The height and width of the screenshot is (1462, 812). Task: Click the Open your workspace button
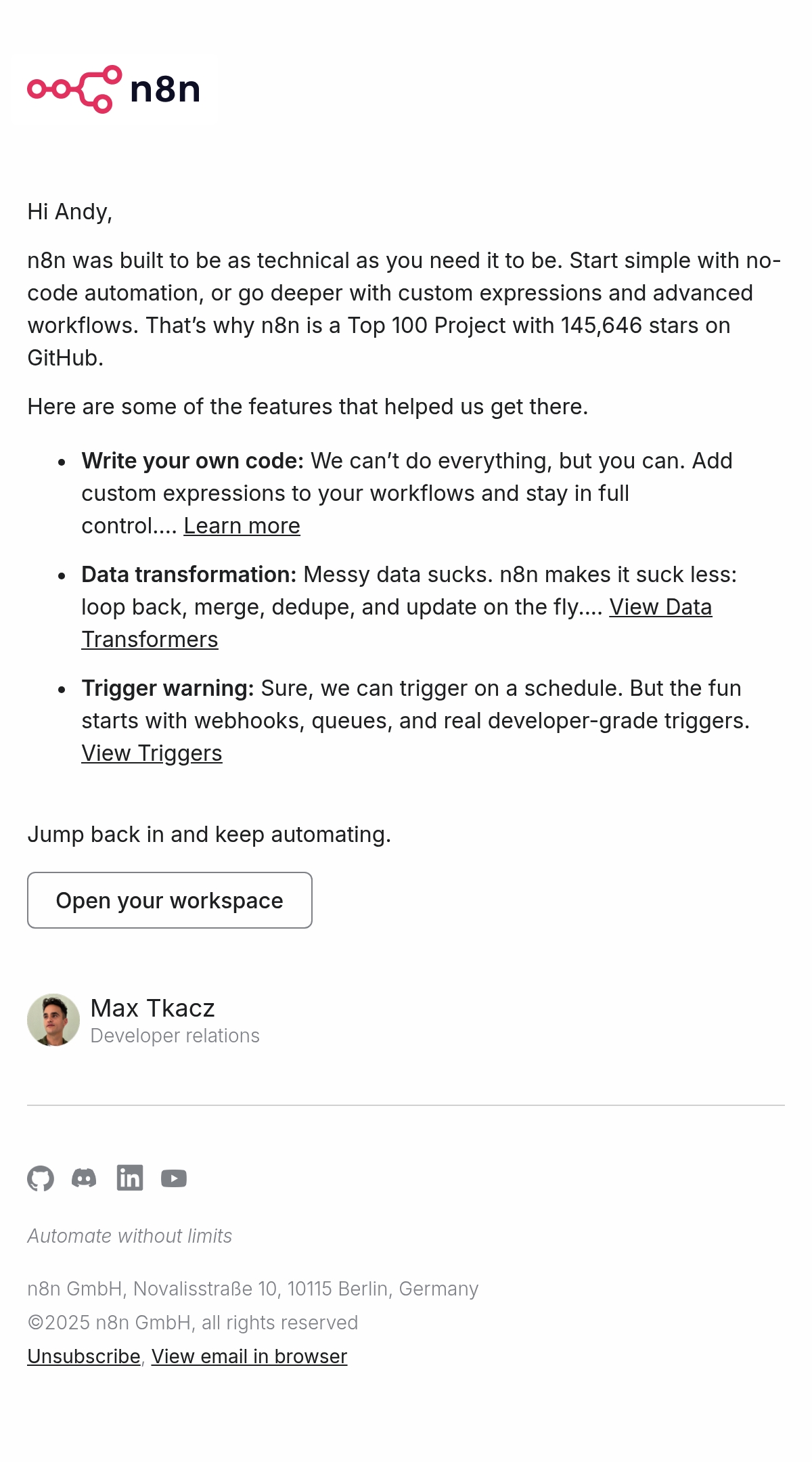pos(169,900)
